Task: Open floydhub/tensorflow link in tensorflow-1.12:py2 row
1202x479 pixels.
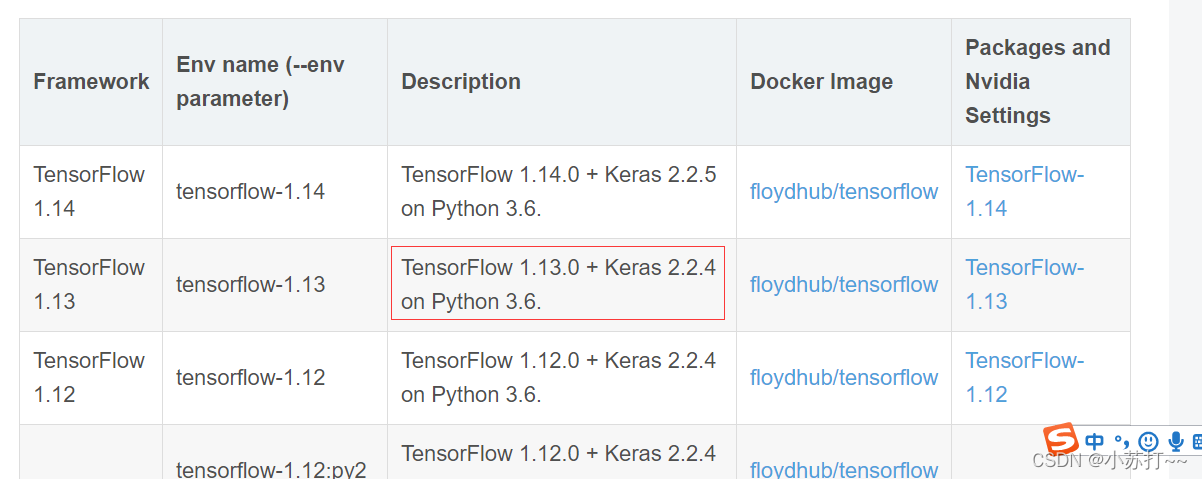Action: [844, 468]
